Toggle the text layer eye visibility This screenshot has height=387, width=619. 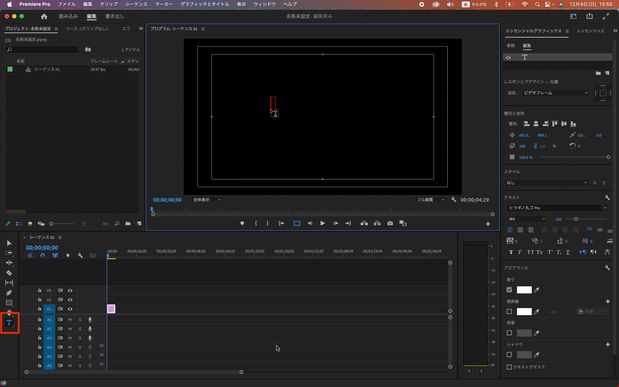pyautogui.click(x=508, y=58)
